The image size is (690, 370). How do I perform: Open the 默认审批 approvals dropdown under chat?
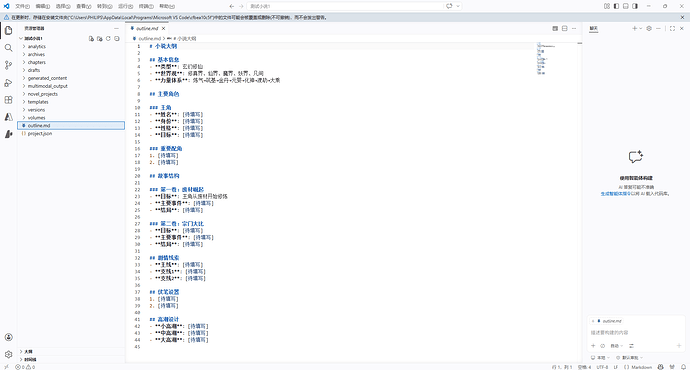coord(629,358)
